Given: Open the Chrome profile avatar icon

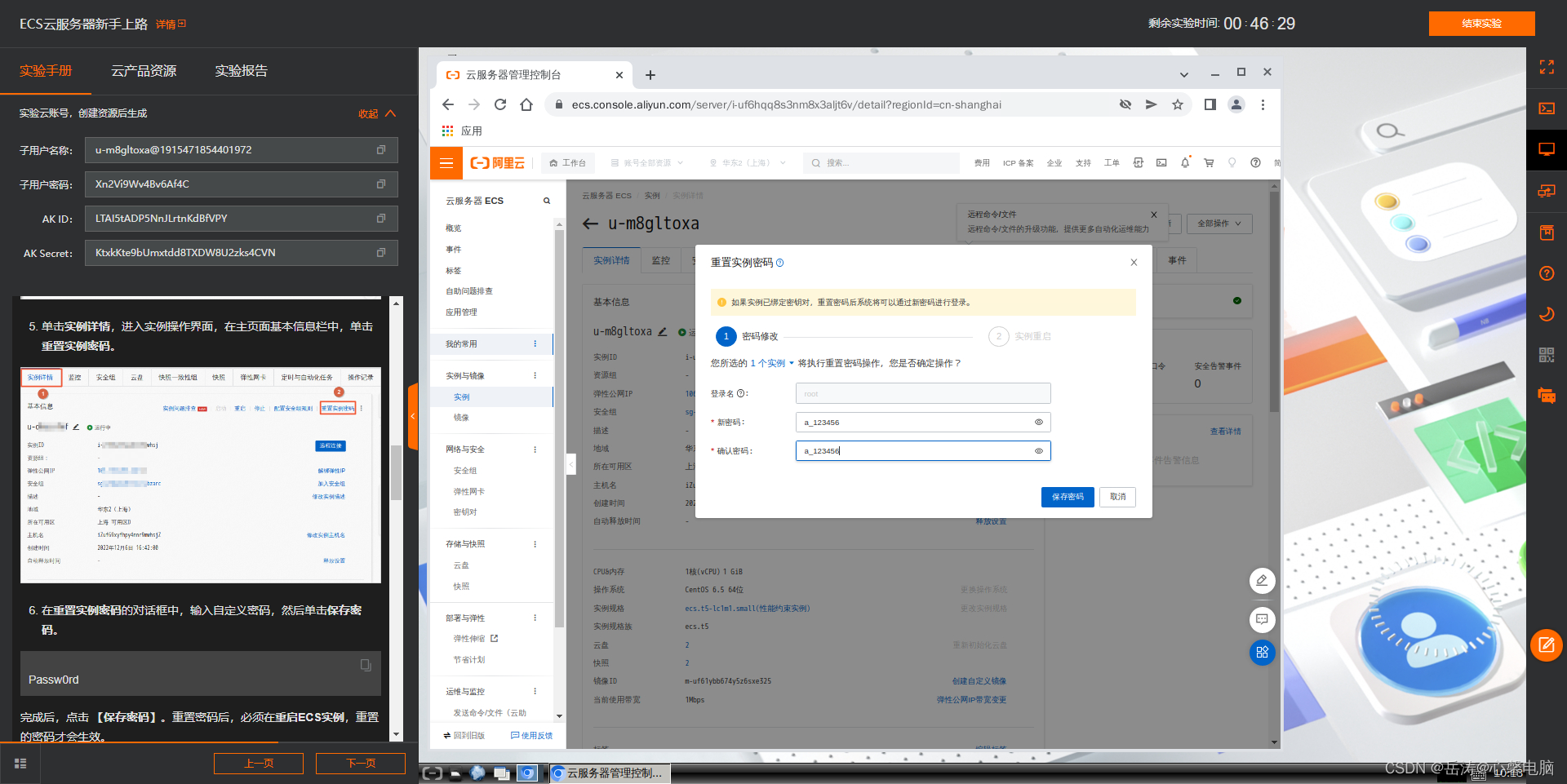Looking at the screenshot, I should point(1236,104).
